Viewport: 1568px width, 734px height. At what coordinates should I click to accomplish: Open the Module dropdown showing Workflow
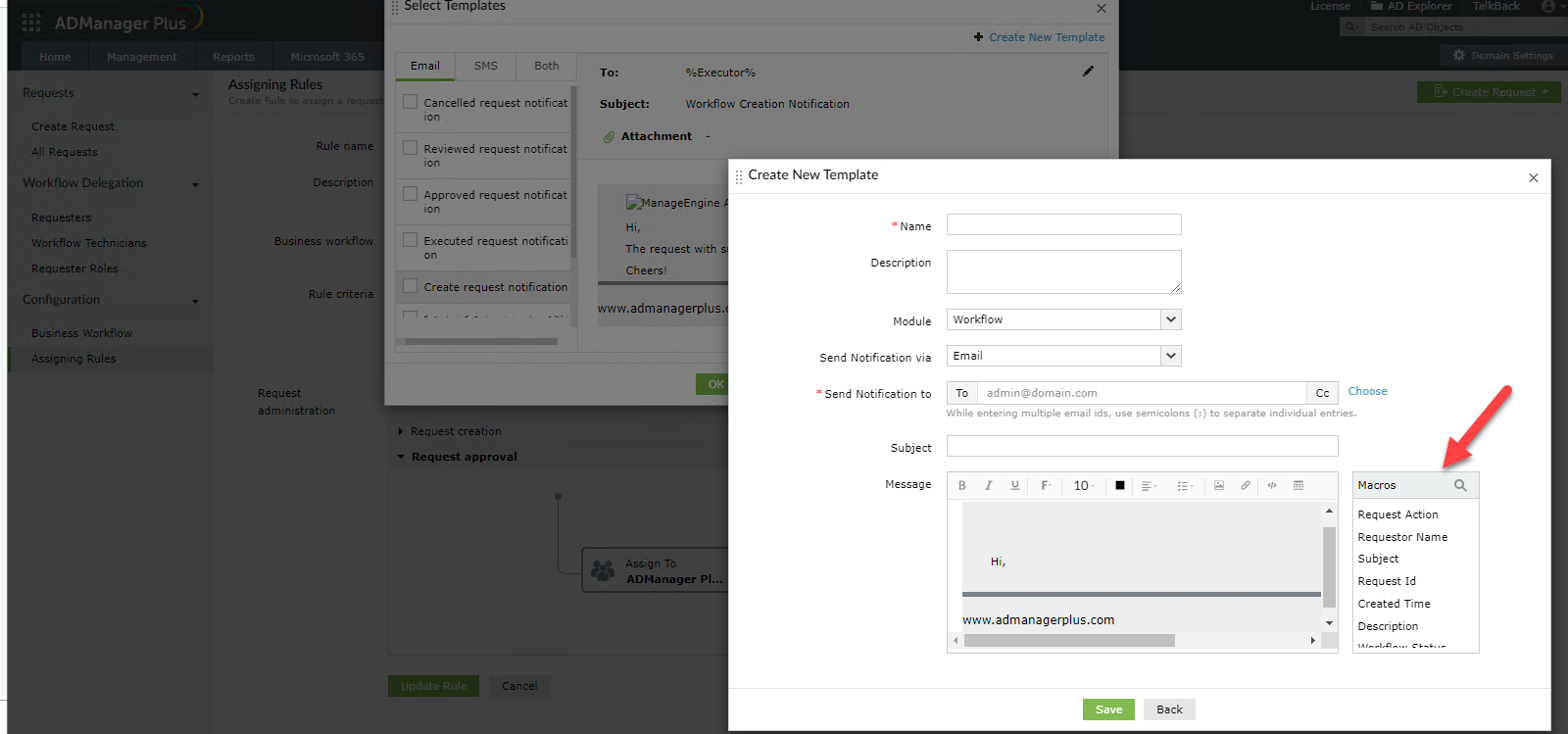pos(1063,319)
